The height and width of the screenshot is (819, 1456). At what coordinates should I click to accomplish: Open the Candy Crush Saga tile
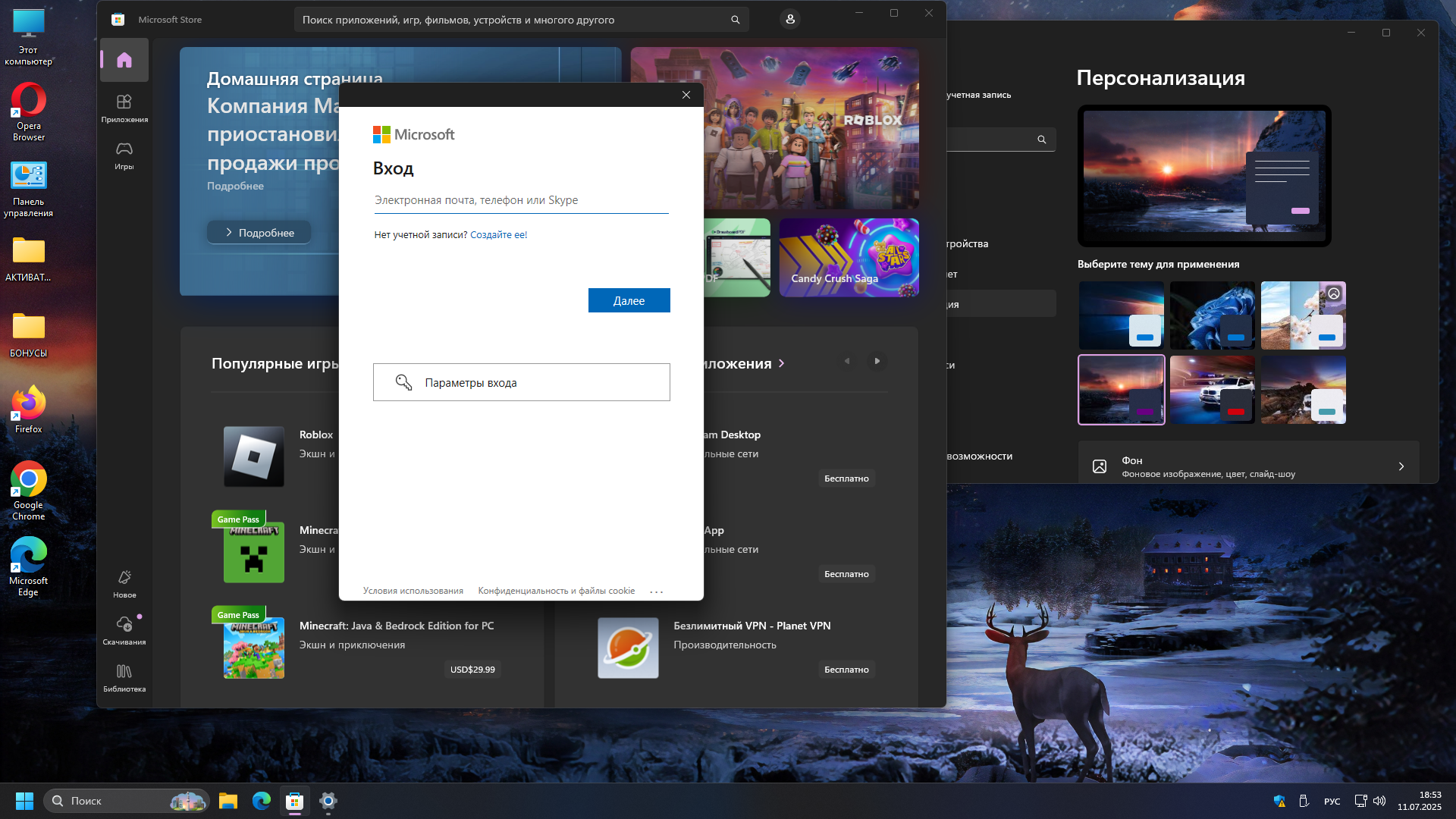tap(849, 257)
